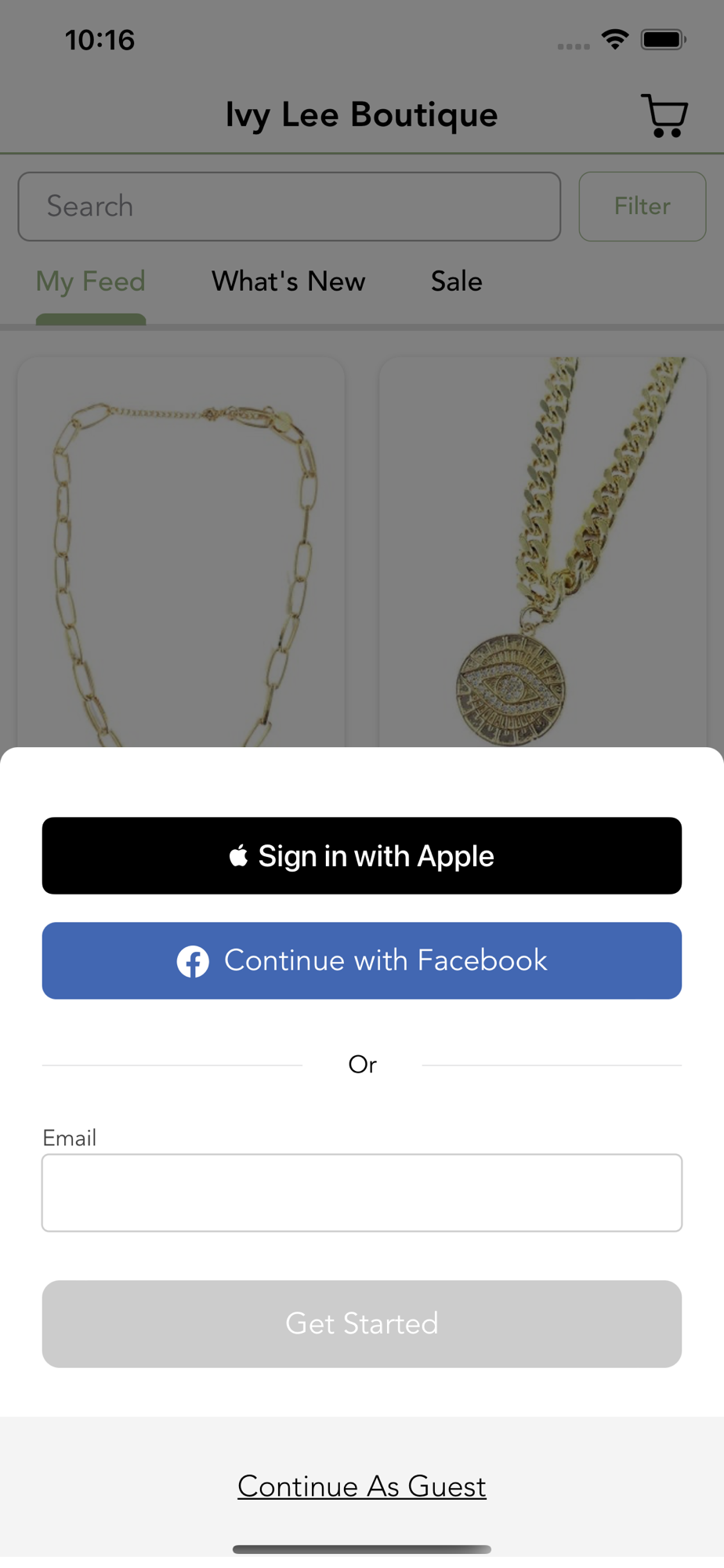Image resolution: width=724 pixels, height=1568 pixels.
Task: Tap the Apple logo on sign-in button
Action: [x=239, y=855]
